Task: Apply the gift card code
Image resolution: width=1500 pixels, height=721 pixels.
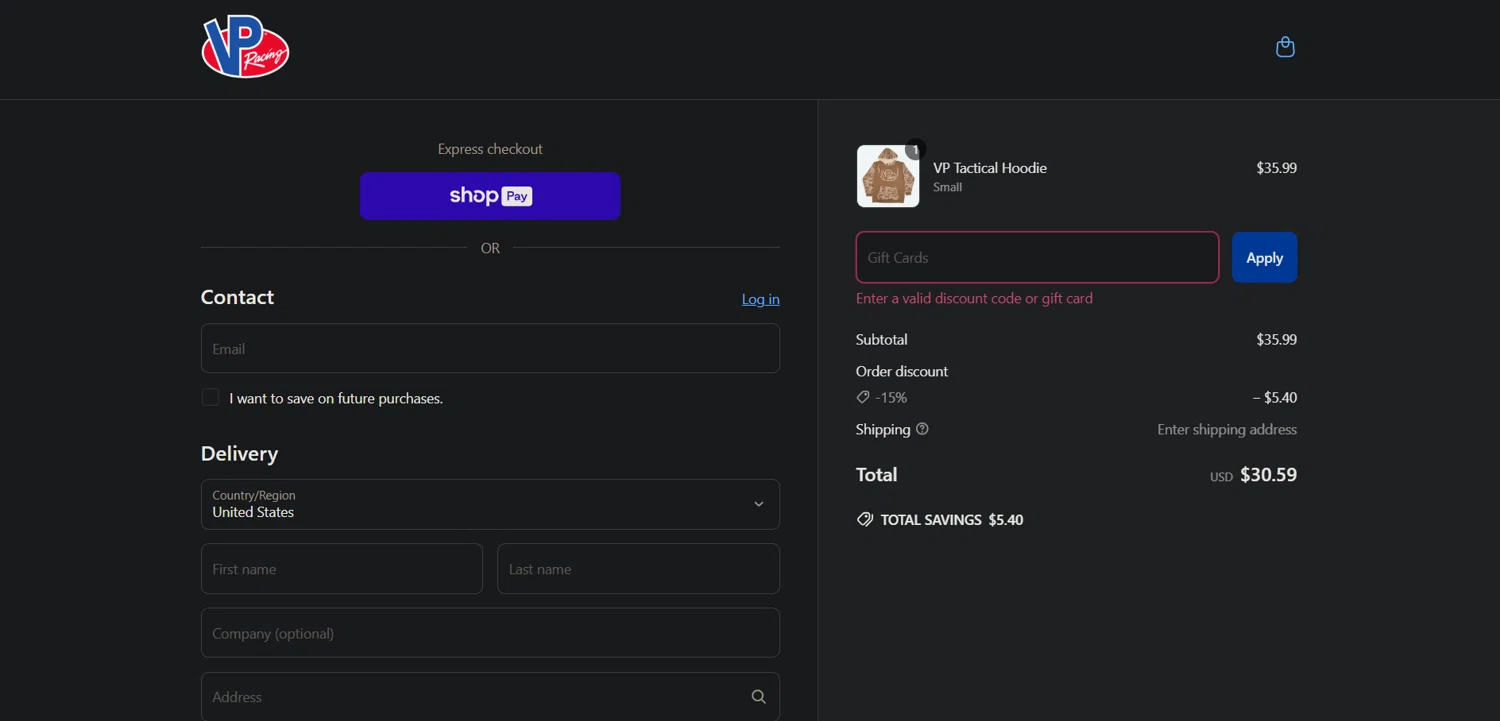Action: [x=1264, y=257]
